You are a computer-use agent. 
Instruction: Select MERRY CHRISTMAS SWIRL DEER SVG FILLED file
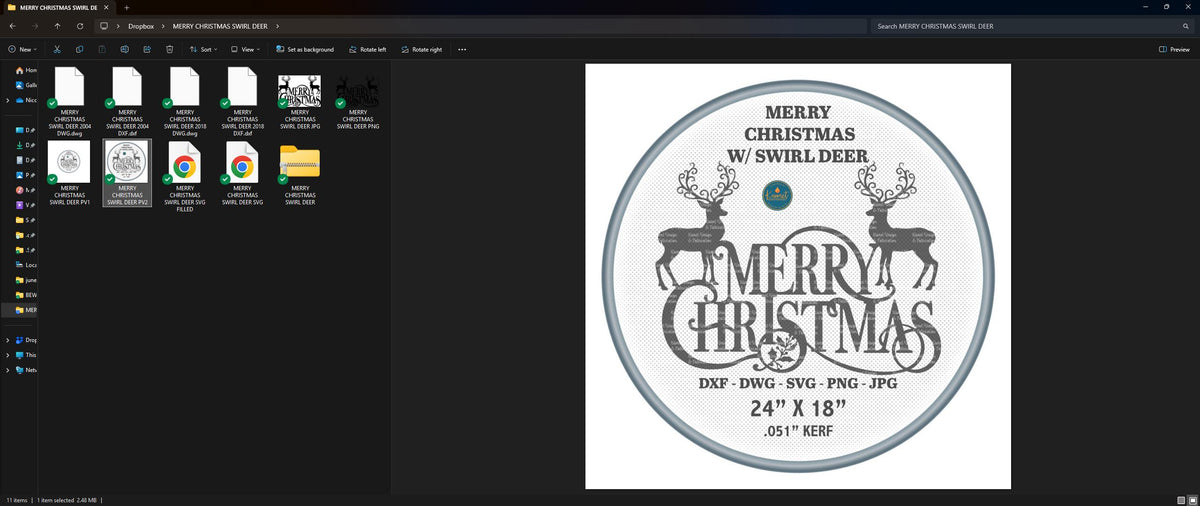[x=185, y=176]
